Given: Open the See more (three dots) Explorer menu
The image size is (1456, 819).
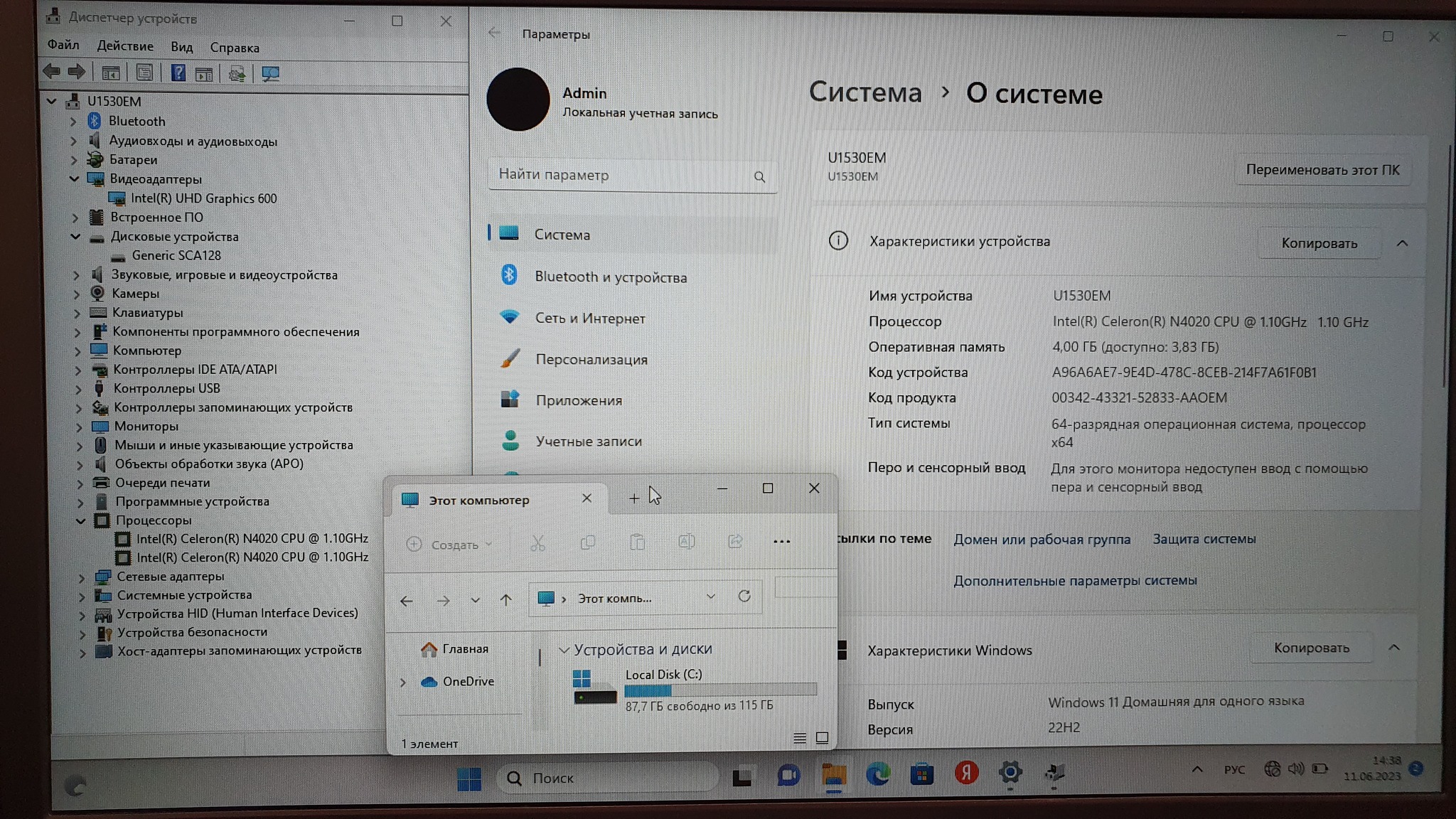Looking at the screenshot, I should coord(781,542).
